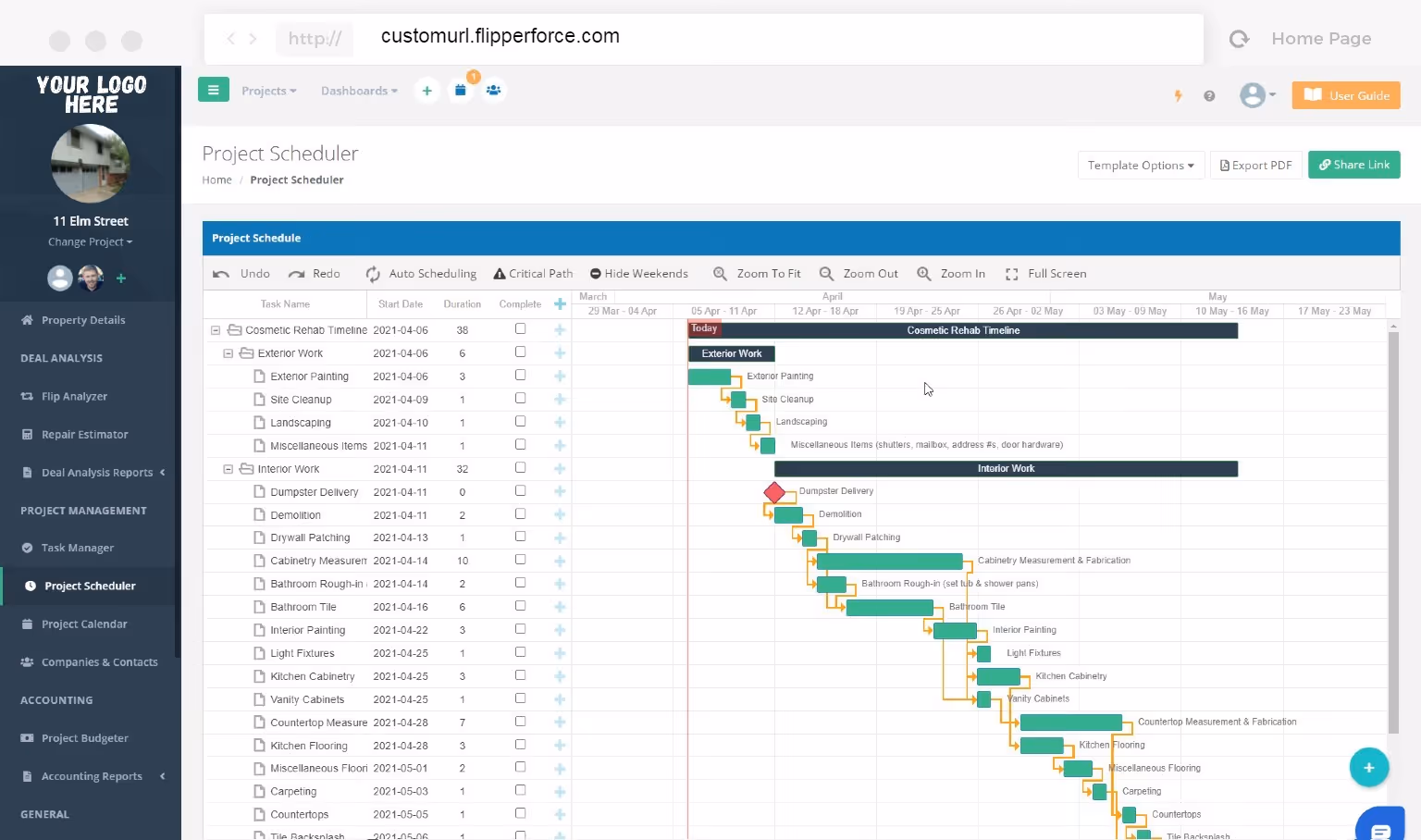This screenshot has width=1421, height=840.
Task: Click the Auto Scheduling refresh icon
Action: [373, 274]
